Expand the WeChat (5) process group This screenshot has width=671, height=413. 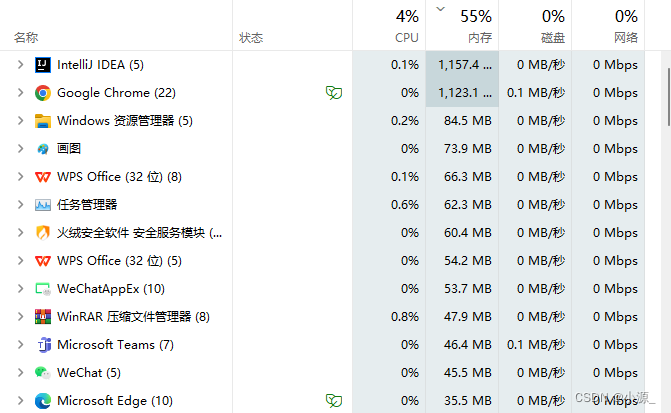(20, 373)
